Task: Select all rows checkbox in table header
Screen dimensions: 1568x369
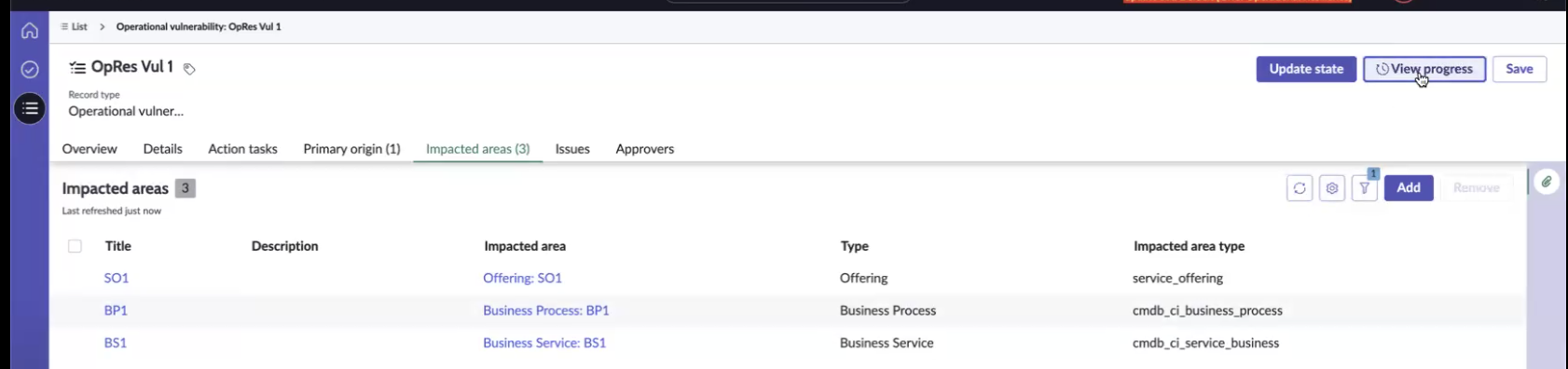Action: tap(75, 246)
